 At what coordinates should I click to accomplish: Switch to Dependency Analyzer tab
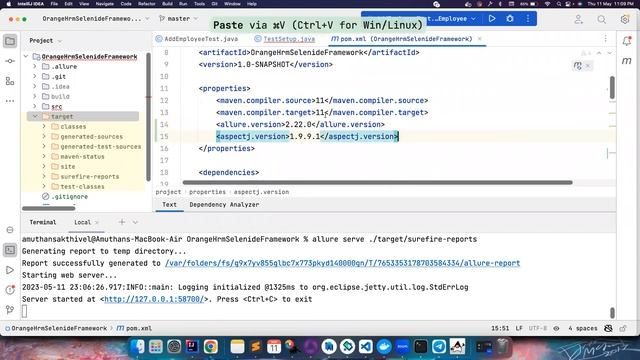[x=224, y=204]
